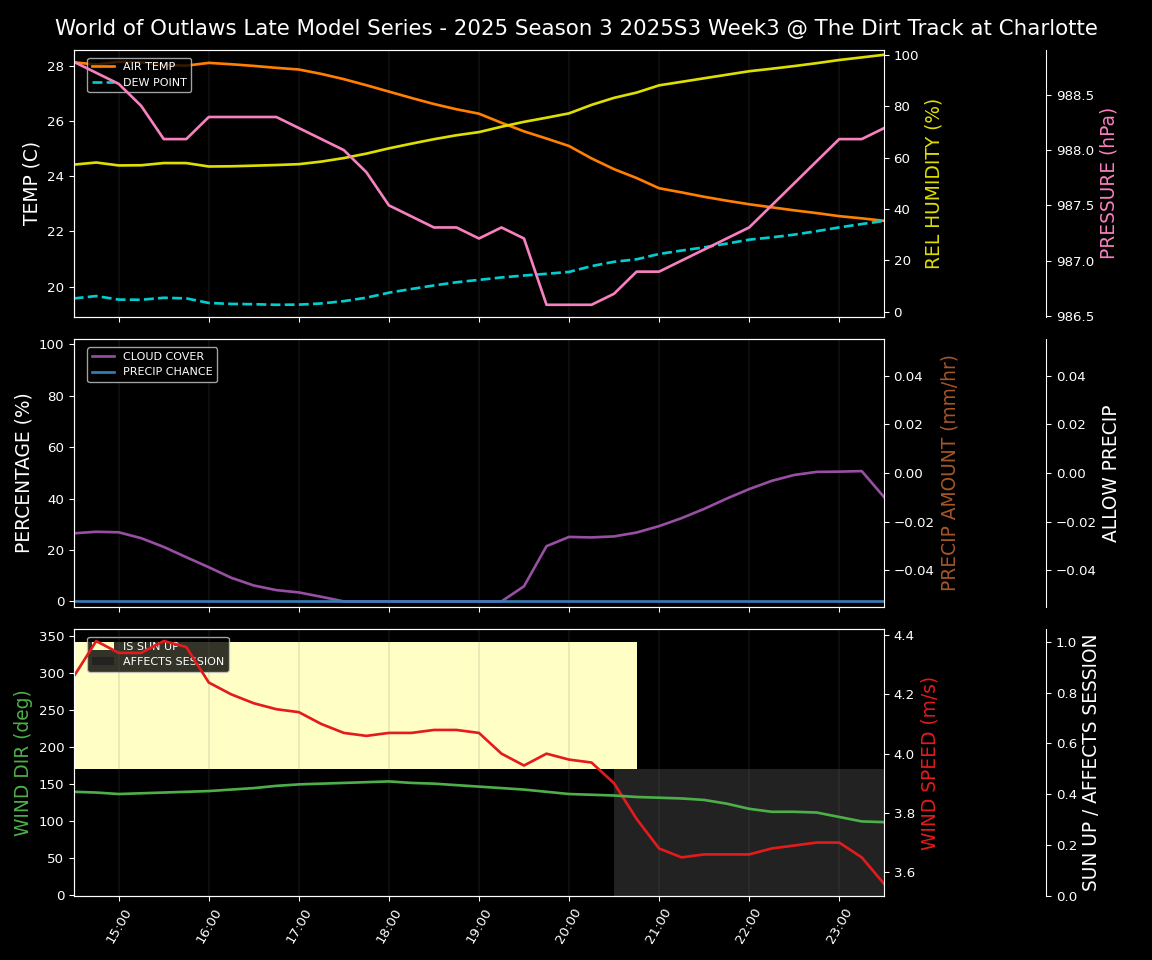The width and height of the screenshot is (1152, 960).
Task: Click the AFFECTS SESSION legend label
Action: pyautogui.click(x=173, y=661)
